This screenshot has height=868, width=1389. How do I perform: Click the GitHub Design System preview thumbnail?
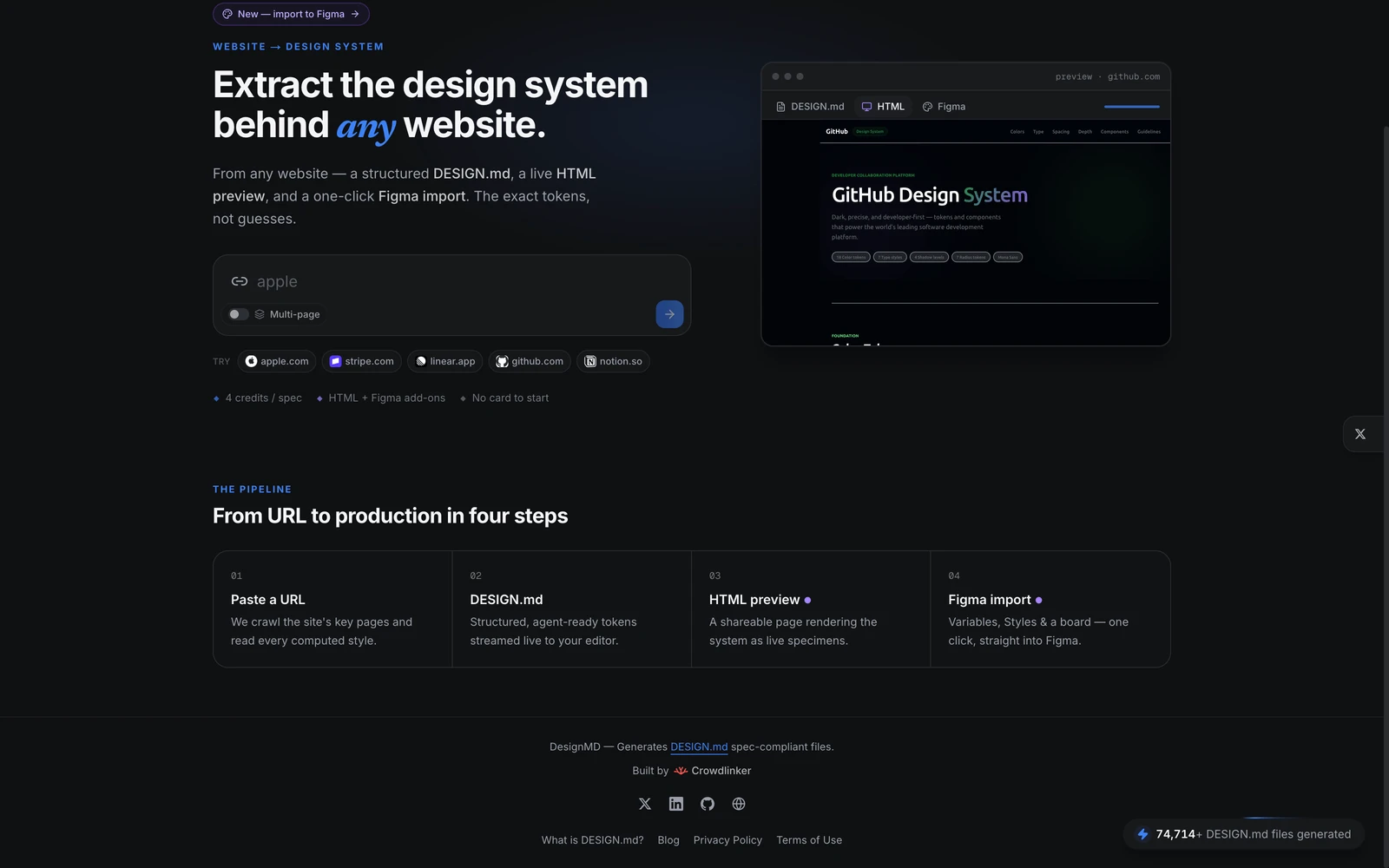click(x=966, y=233)
